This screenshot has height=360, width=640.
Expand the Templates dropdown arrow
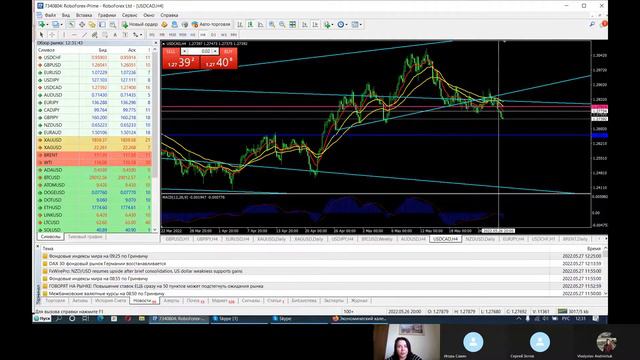(361, 24)
